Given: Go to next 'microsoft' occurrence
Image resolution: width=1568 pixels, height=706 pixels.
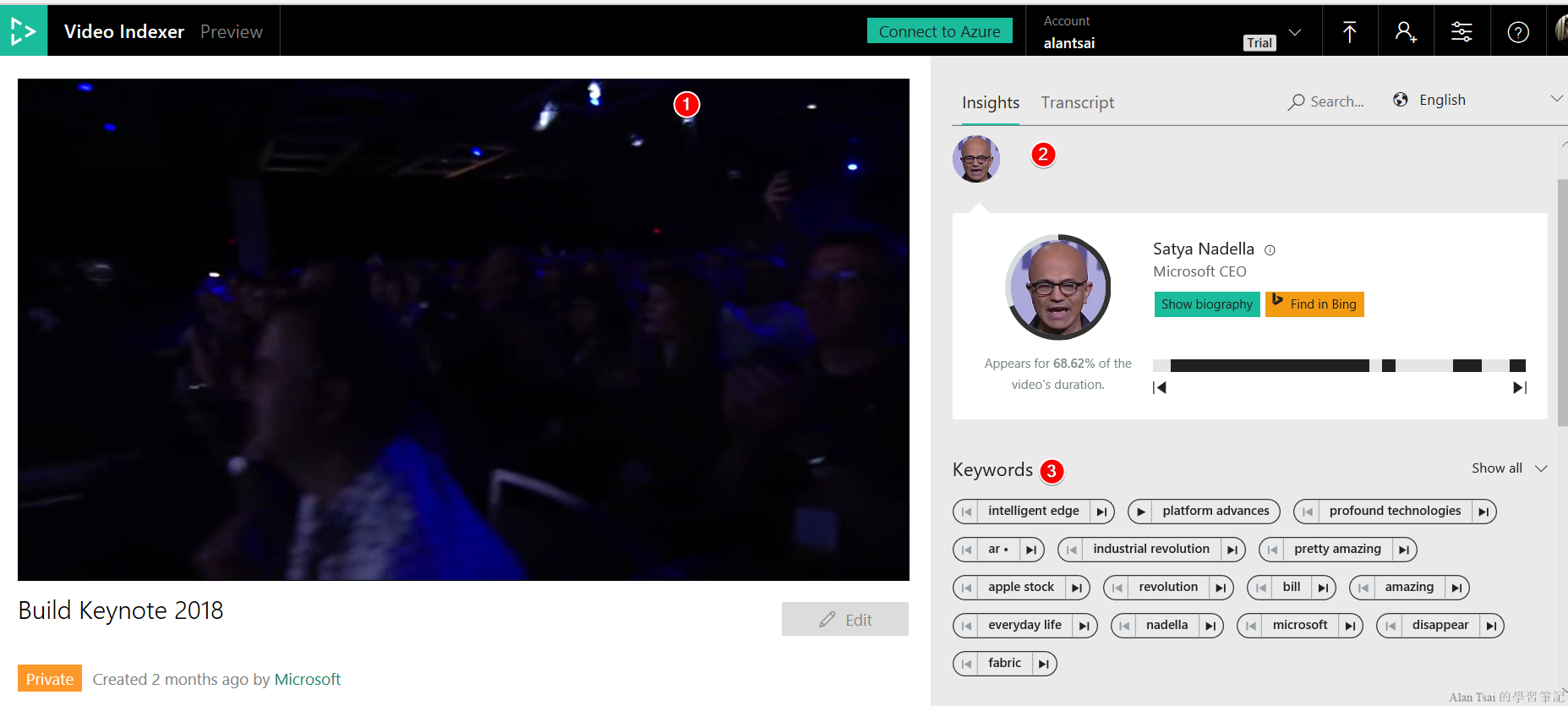Looking at the screenshot, I should click(x=1350, y=626).
